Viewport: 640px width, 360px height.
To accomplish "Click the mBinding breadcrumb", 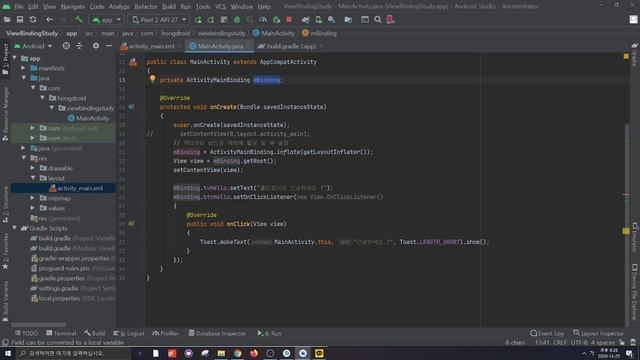I will coord(319,33).
